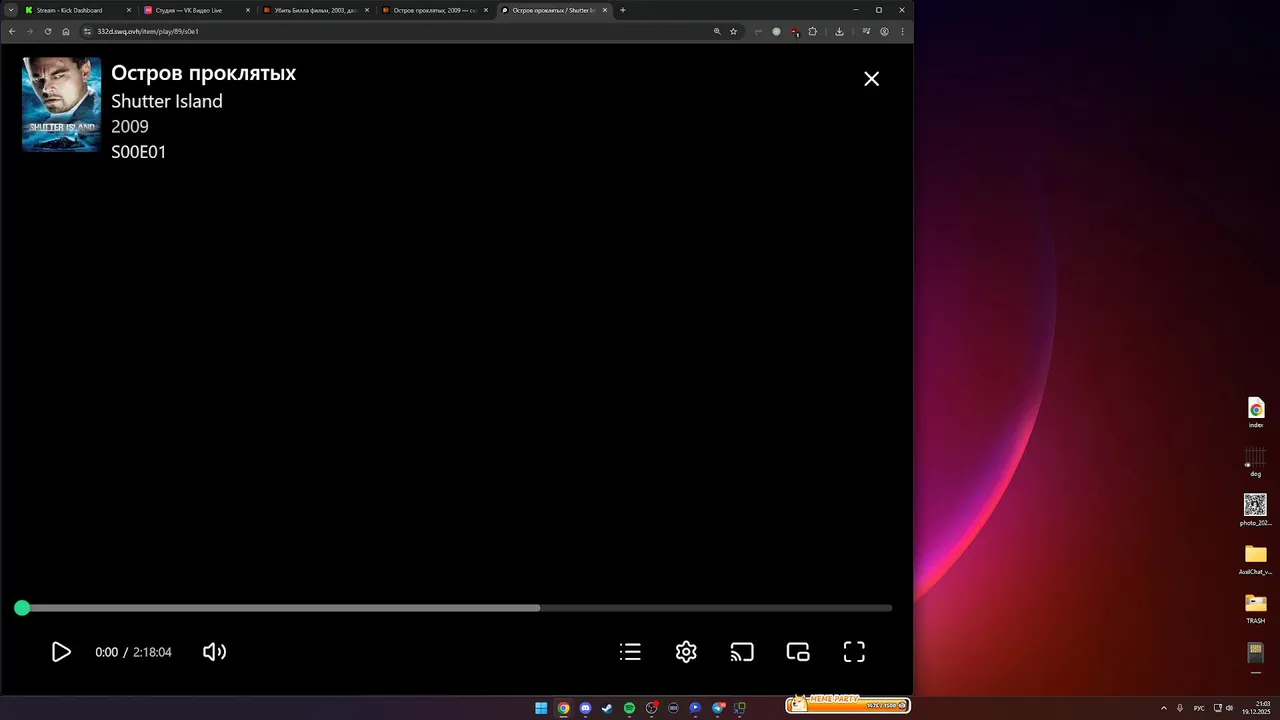
Task: Click the tray microphone icon
Action: (1180, 708)
